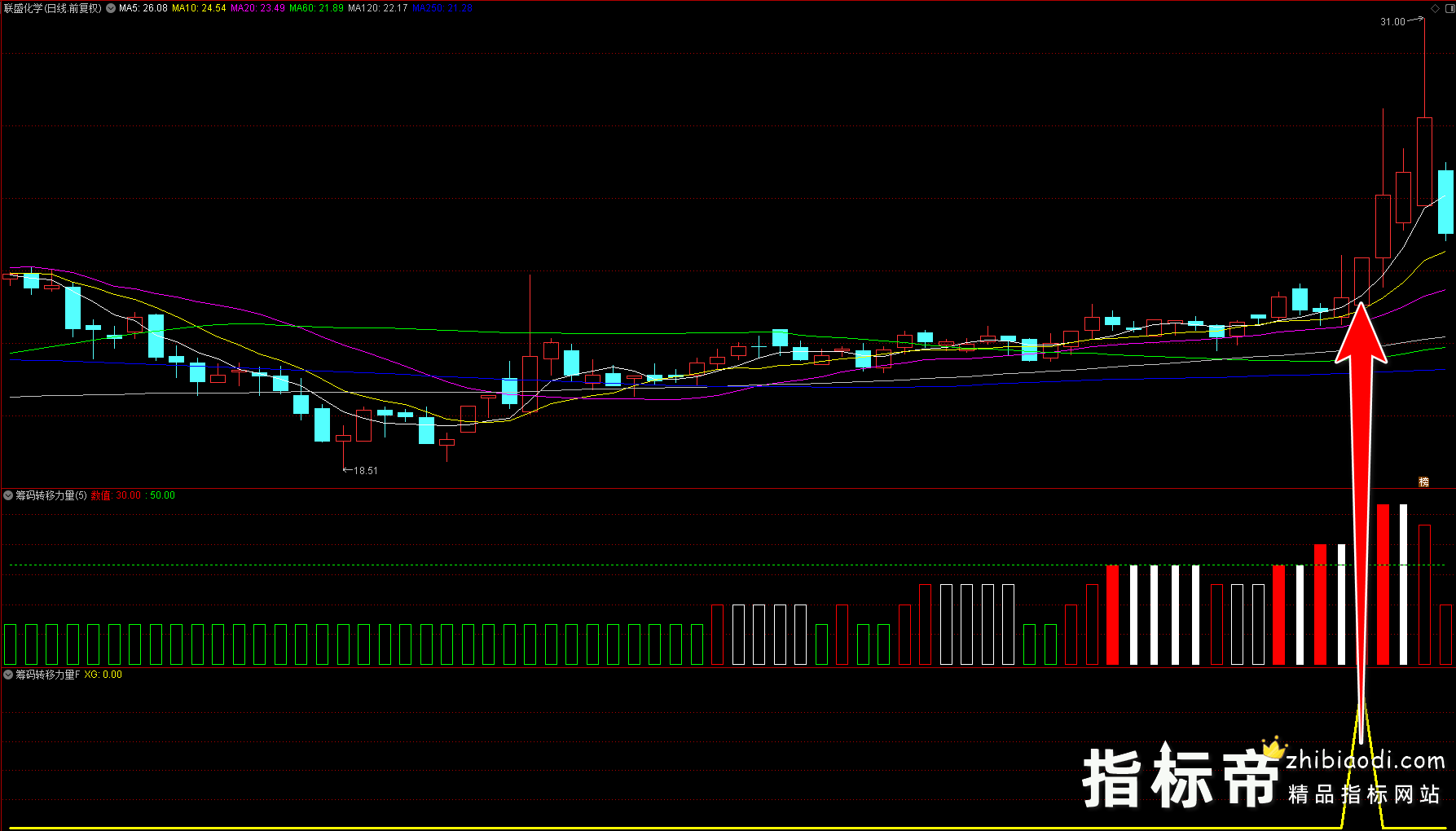This screenshot has width=1456, height=831.
Task: Click the 18.51 low price marker
Action: point(365,471)
